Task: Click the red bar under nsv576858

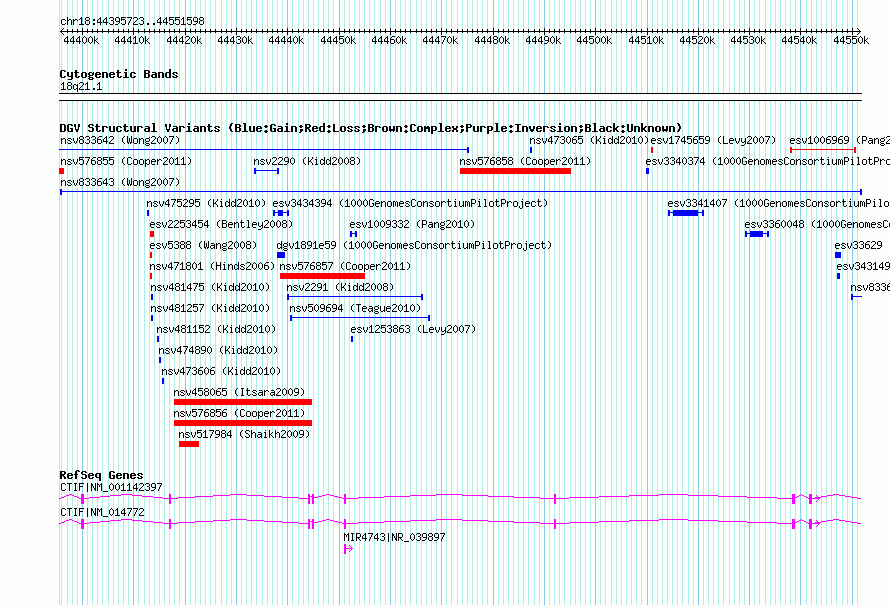Action: 515,171
